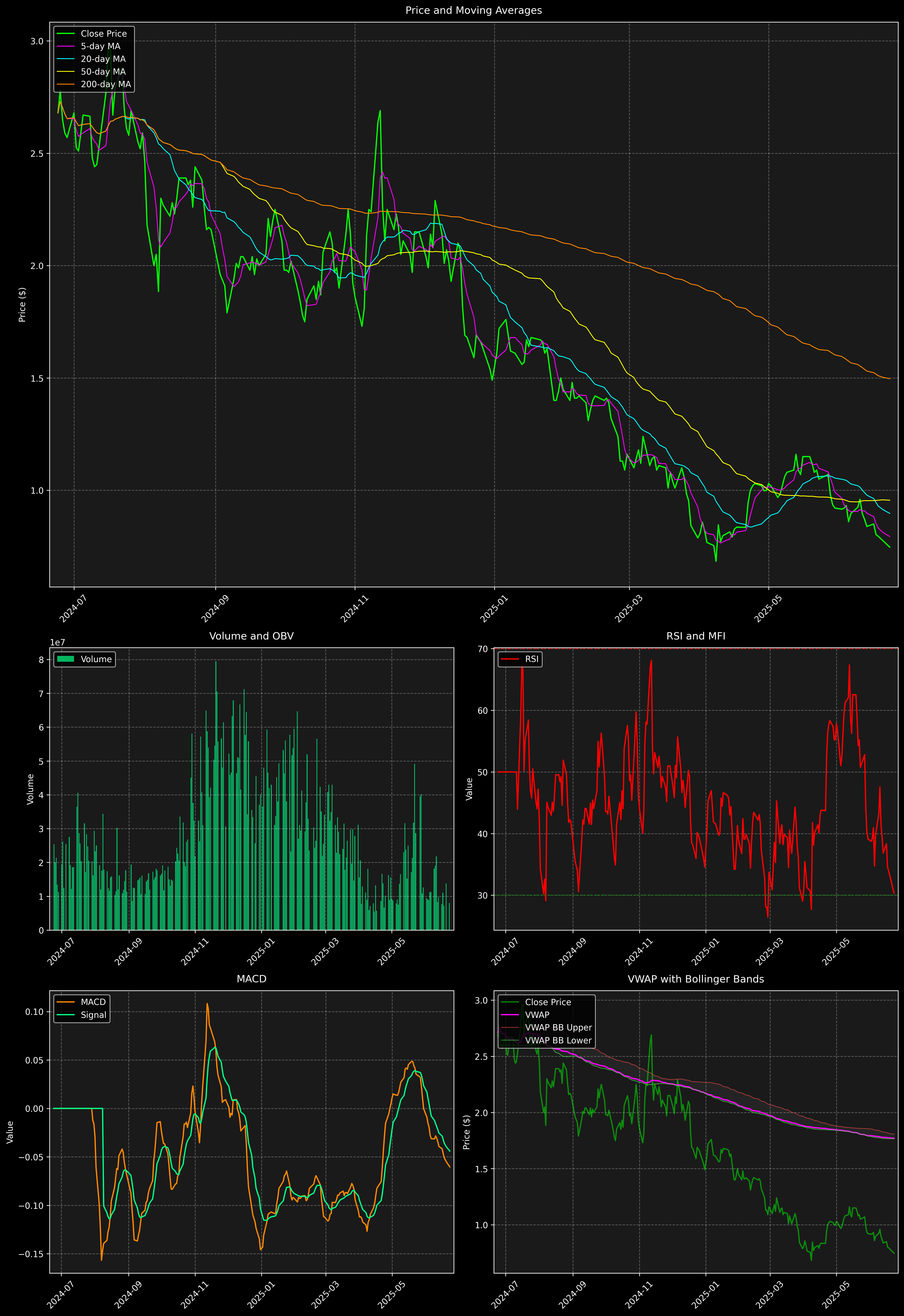Click the "Value" axis label on the MACD chart
The height and width of the screenshot is (1316, 904).
(10, 1132)
